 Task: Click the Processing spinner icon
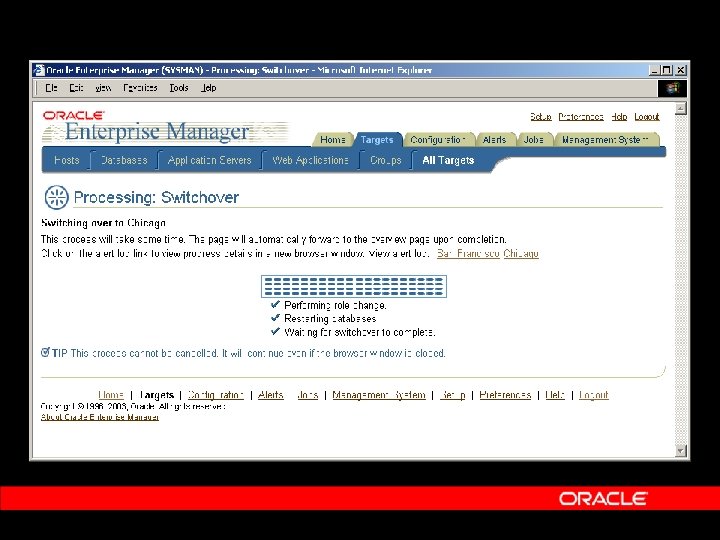56,197
